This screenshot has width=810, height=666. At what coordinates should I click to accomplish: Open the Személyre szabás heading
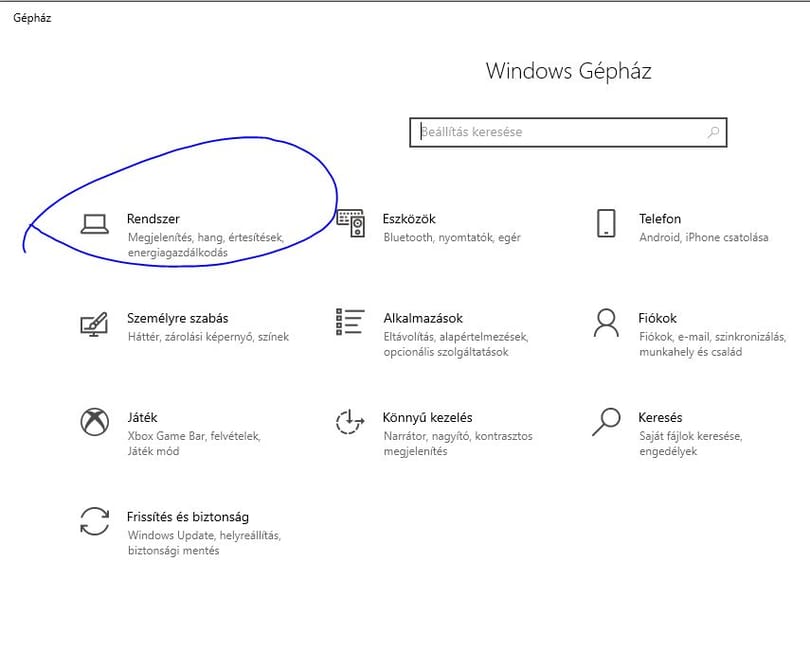point(178,318)
